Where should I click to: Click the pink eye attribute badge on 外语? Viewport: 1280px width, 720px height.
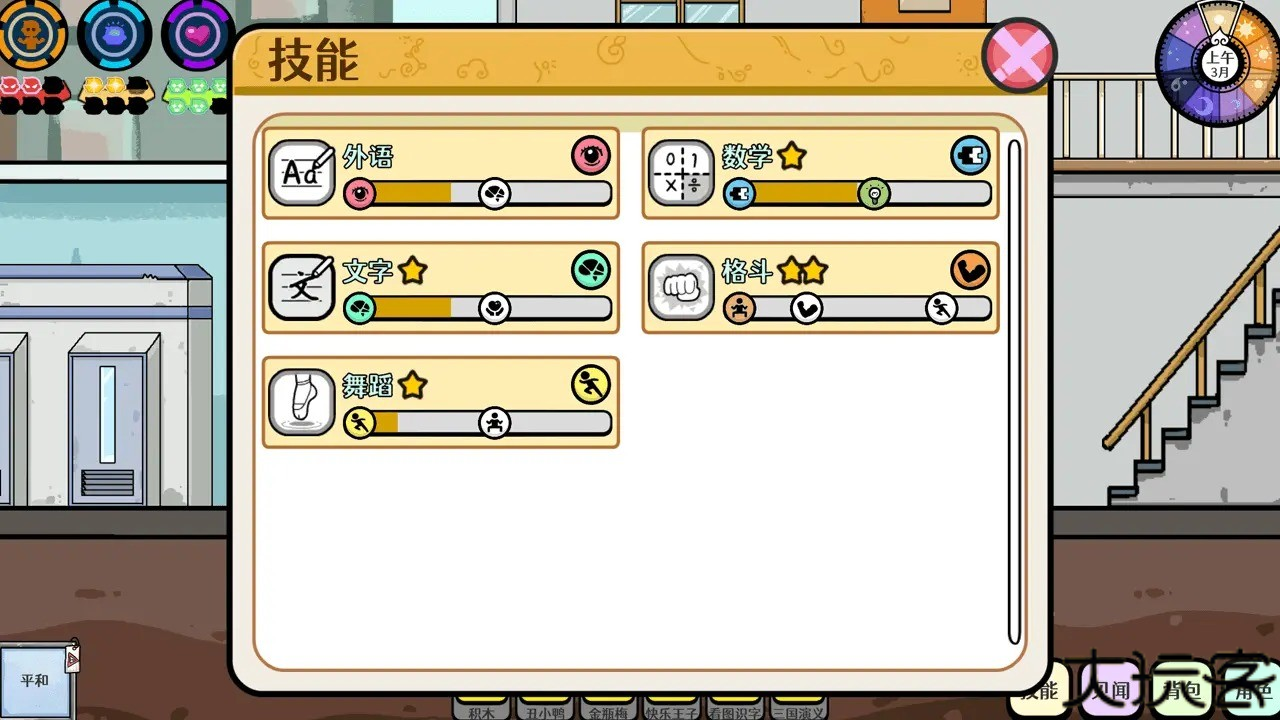(x=591, y=156)
